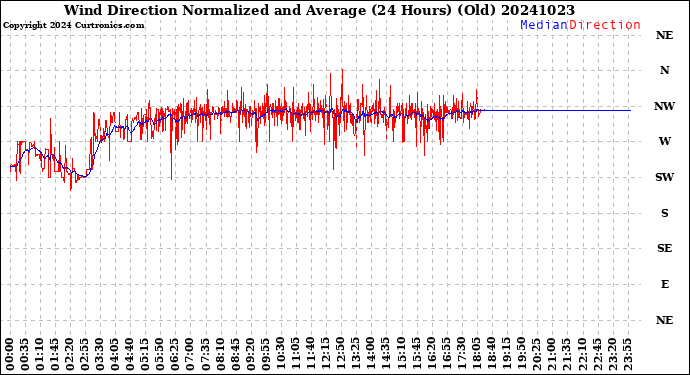Click the 'S' direction axis label

click(x=664, y=213)
